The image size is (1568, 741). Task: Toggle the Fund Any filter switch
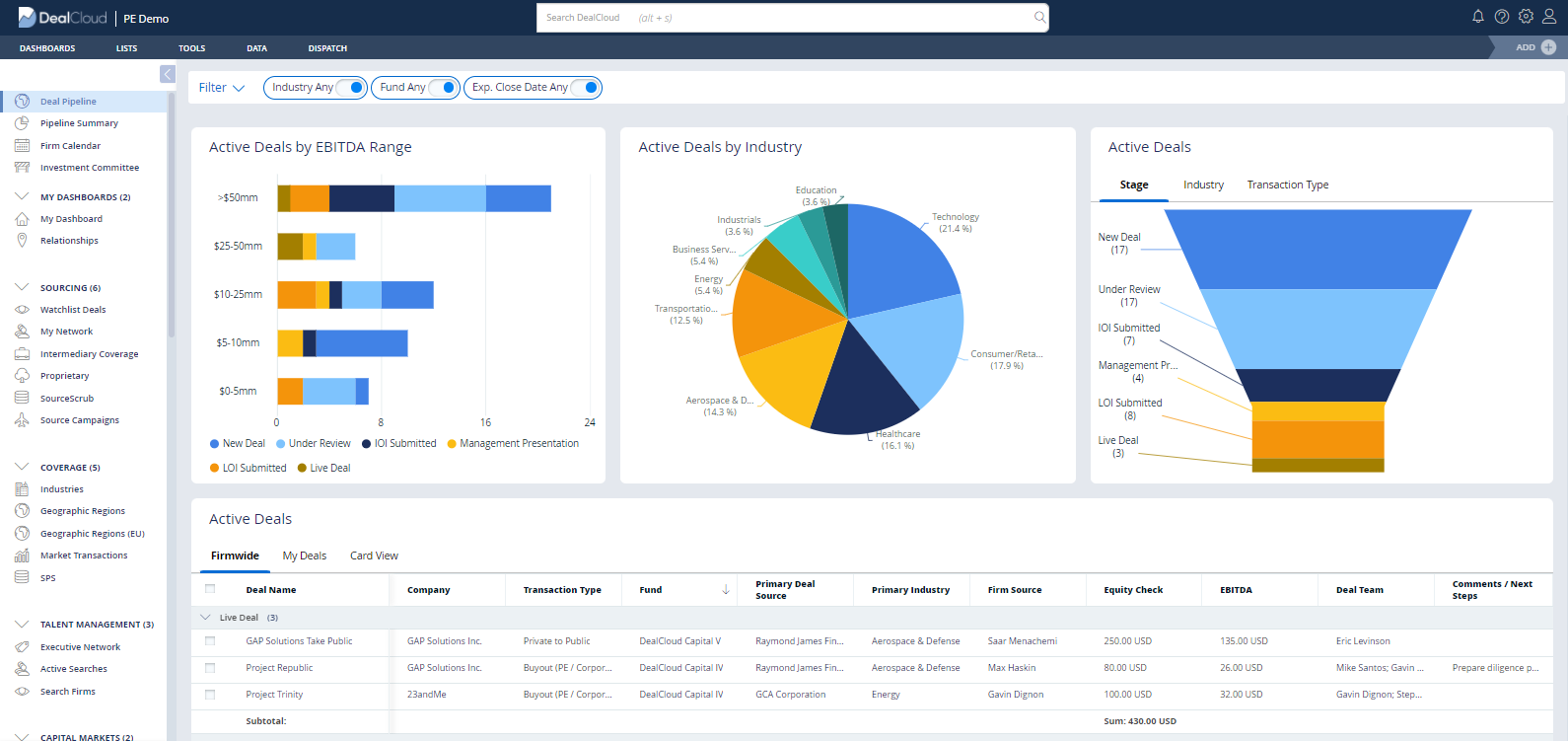(443, 88)
